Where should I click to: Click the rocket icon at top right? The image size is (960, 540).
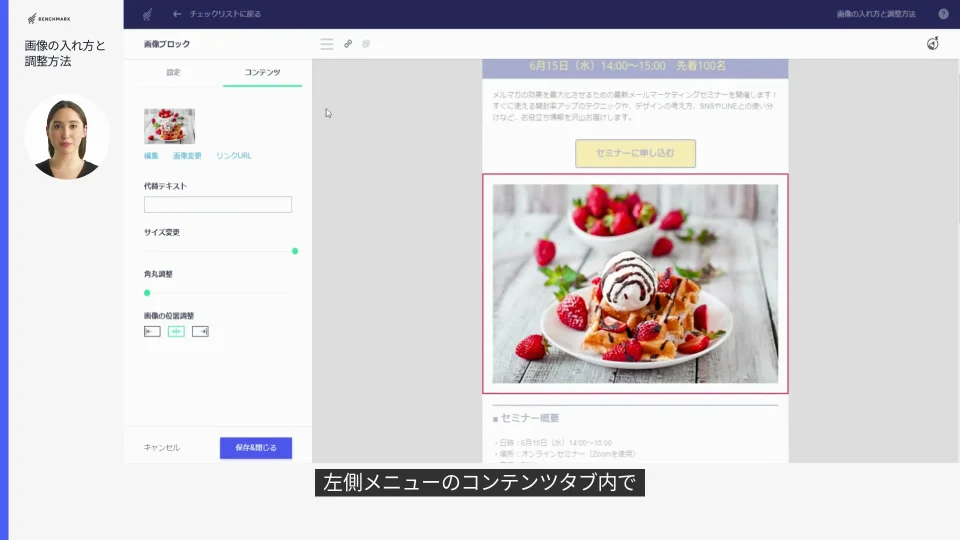click(932, 43)
